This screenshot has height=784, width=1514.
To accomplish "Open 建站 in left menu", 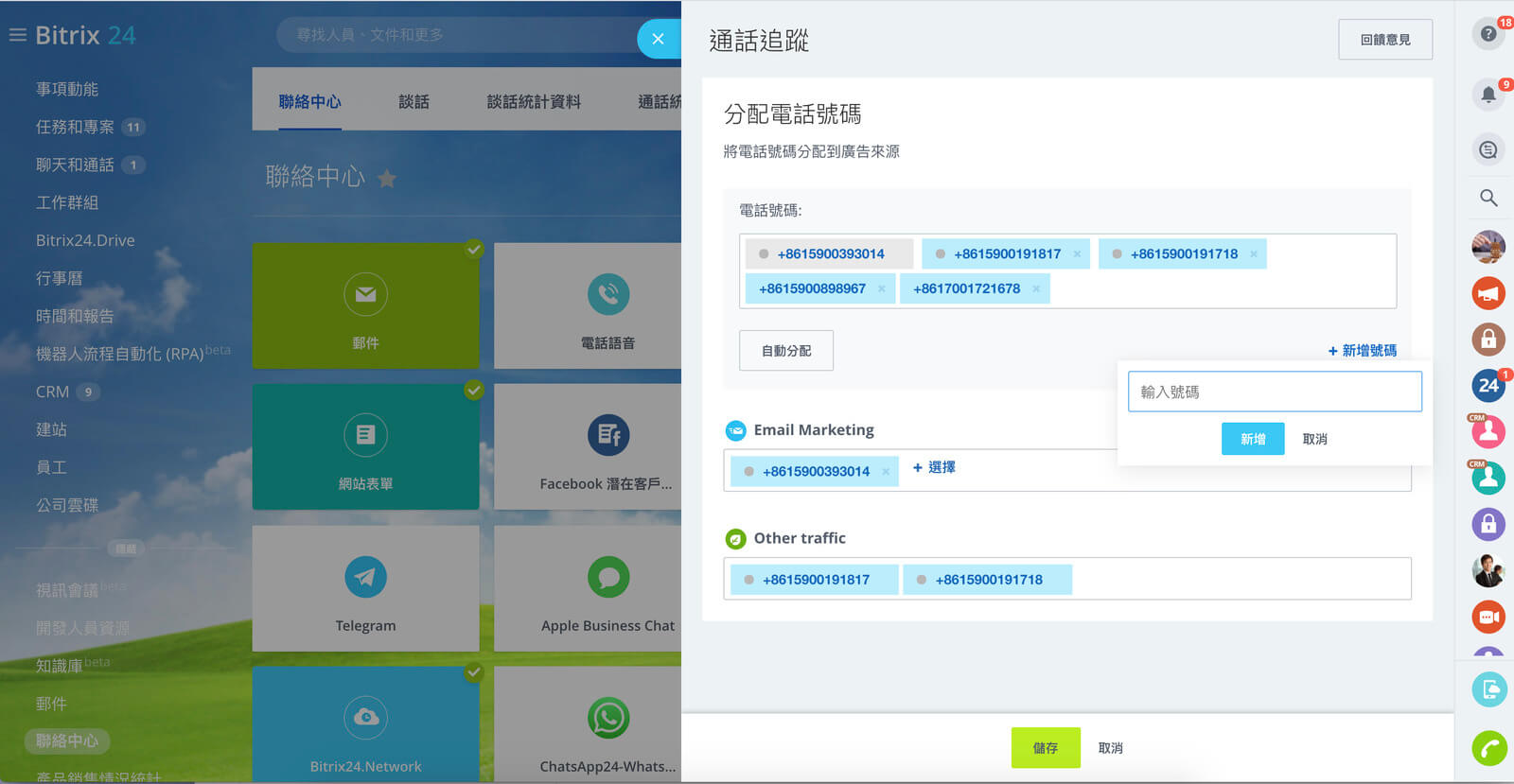I will pyautogui.click(x=51, y=429).
